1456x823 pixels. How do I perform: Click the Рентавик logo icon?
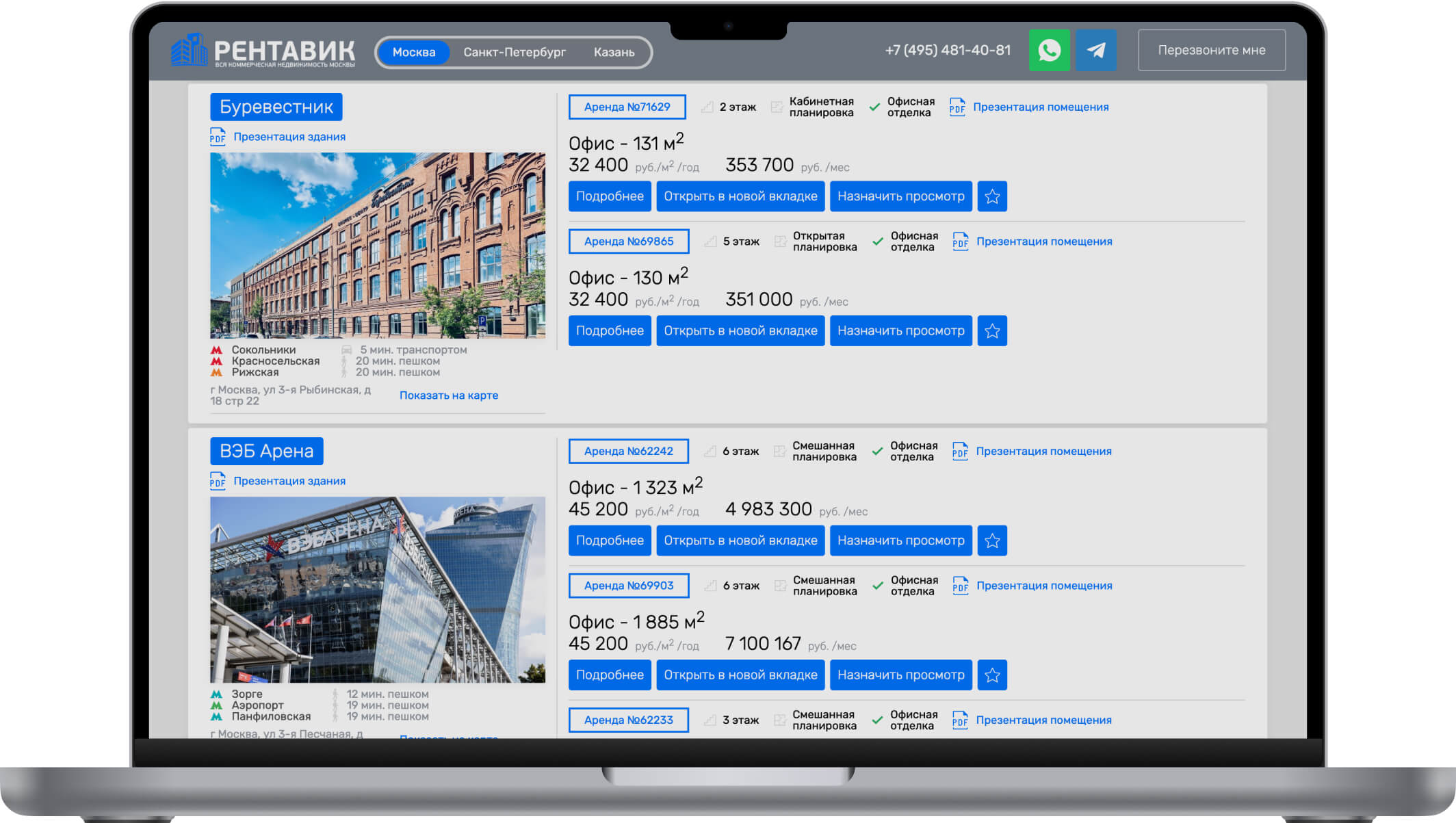(x=189, y=50)
